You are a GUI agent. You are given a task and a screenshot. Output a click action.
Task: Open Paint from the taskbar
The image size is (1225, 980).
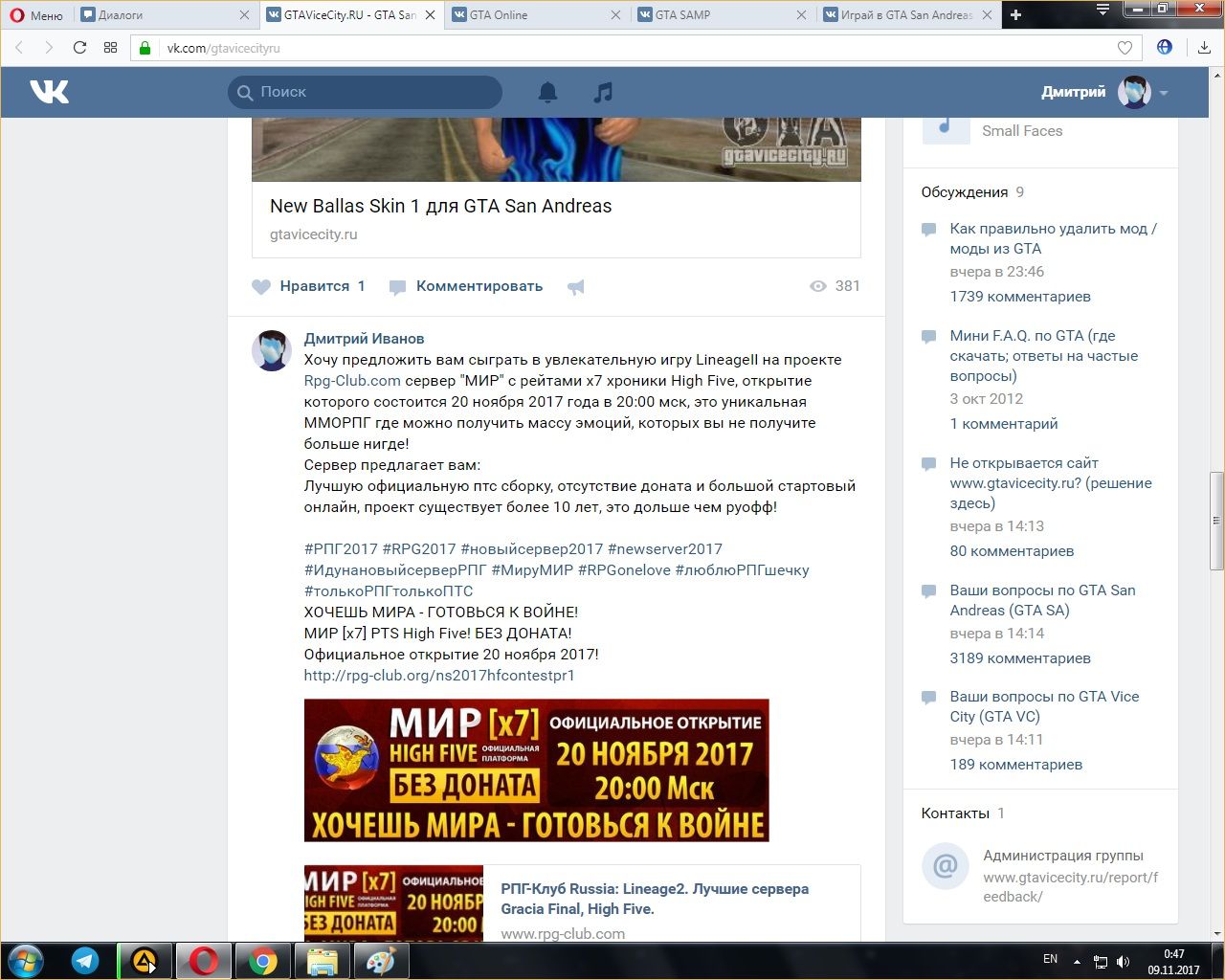coord(381,961)
